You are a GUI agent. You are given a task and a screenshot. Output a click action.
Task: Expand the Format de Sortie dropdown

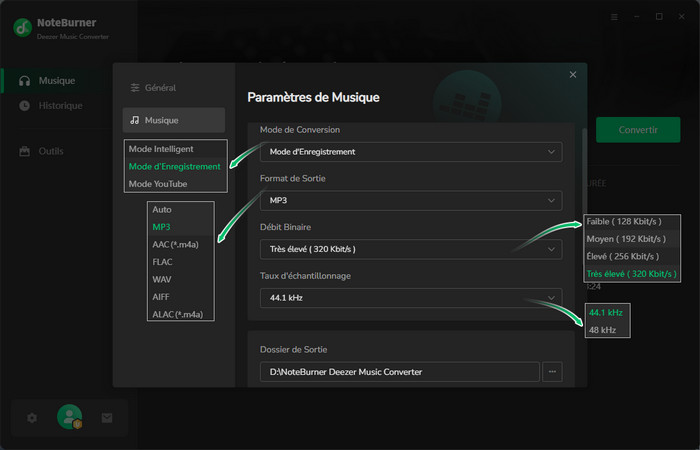point(411,201)
